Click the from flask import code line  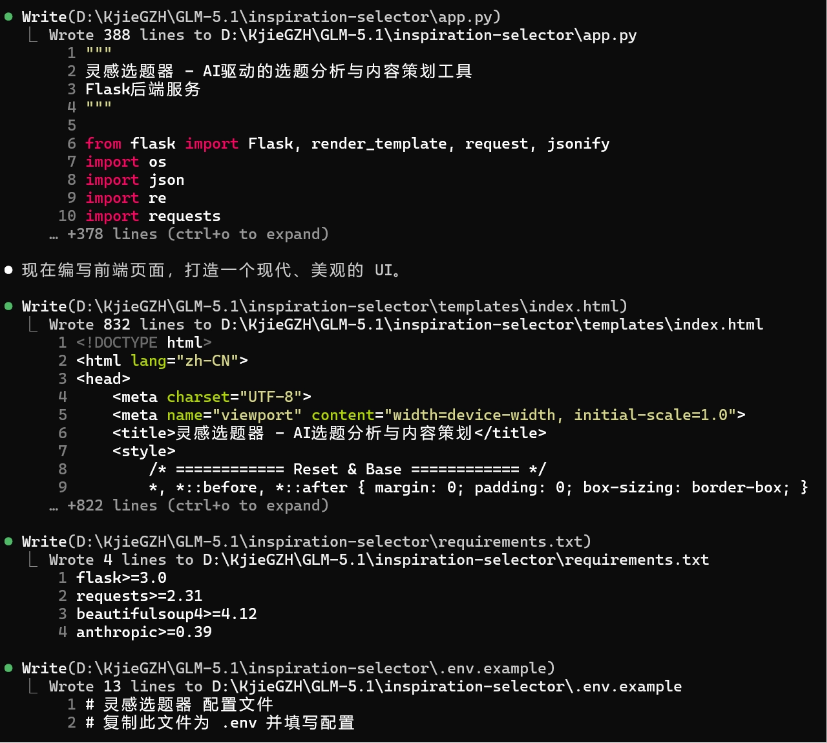pos(348,143)
